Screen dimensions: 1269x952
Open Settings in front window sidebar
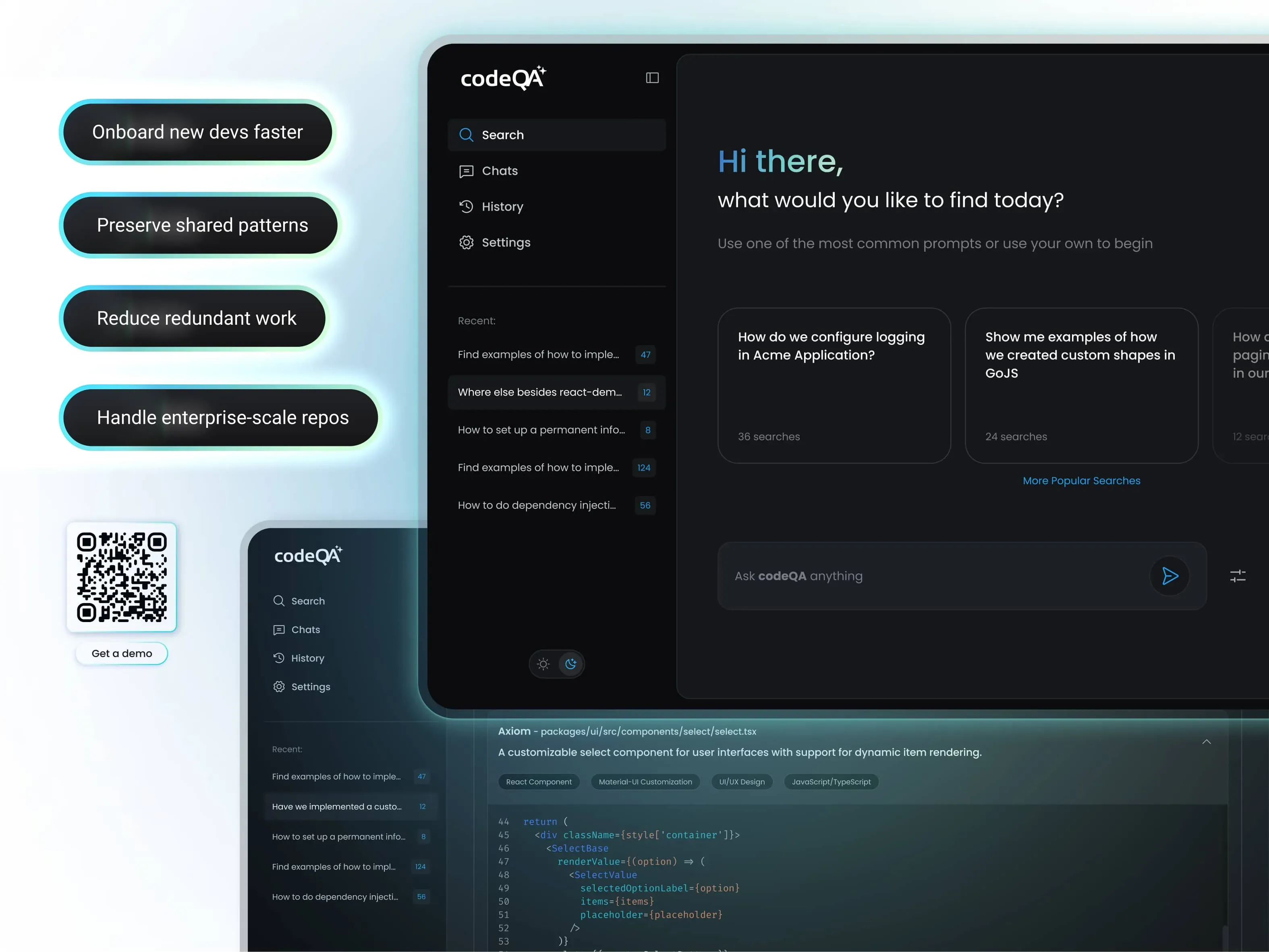pos(556,242)
